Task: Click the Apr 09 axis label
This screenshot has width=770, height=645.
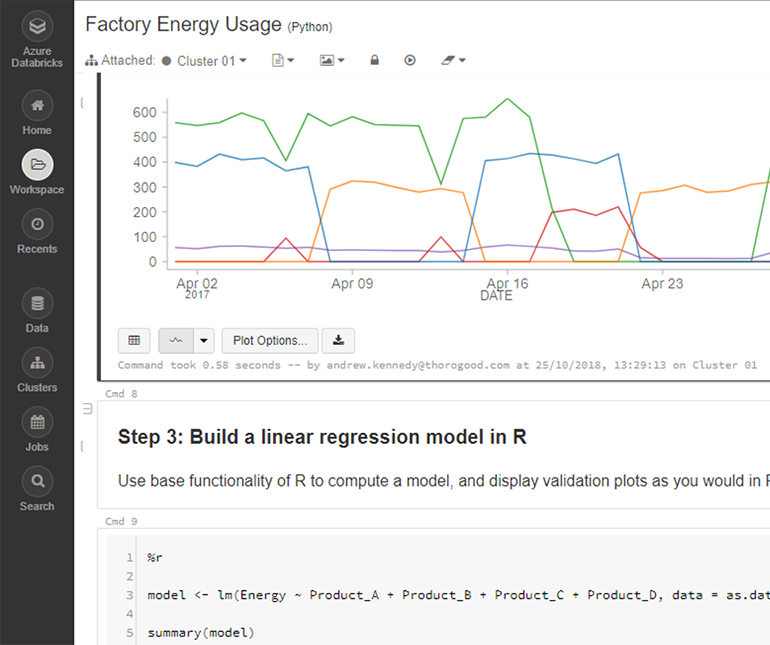Action: [x=352, y=283]
